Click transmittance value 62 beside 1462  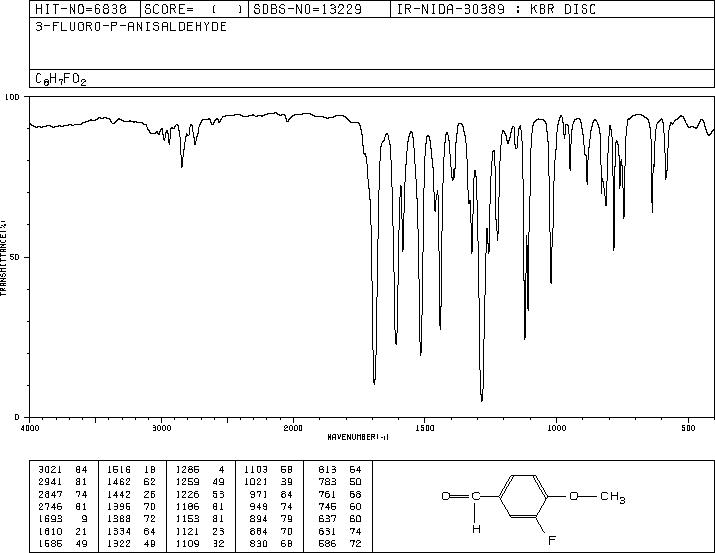click(150, 482)
